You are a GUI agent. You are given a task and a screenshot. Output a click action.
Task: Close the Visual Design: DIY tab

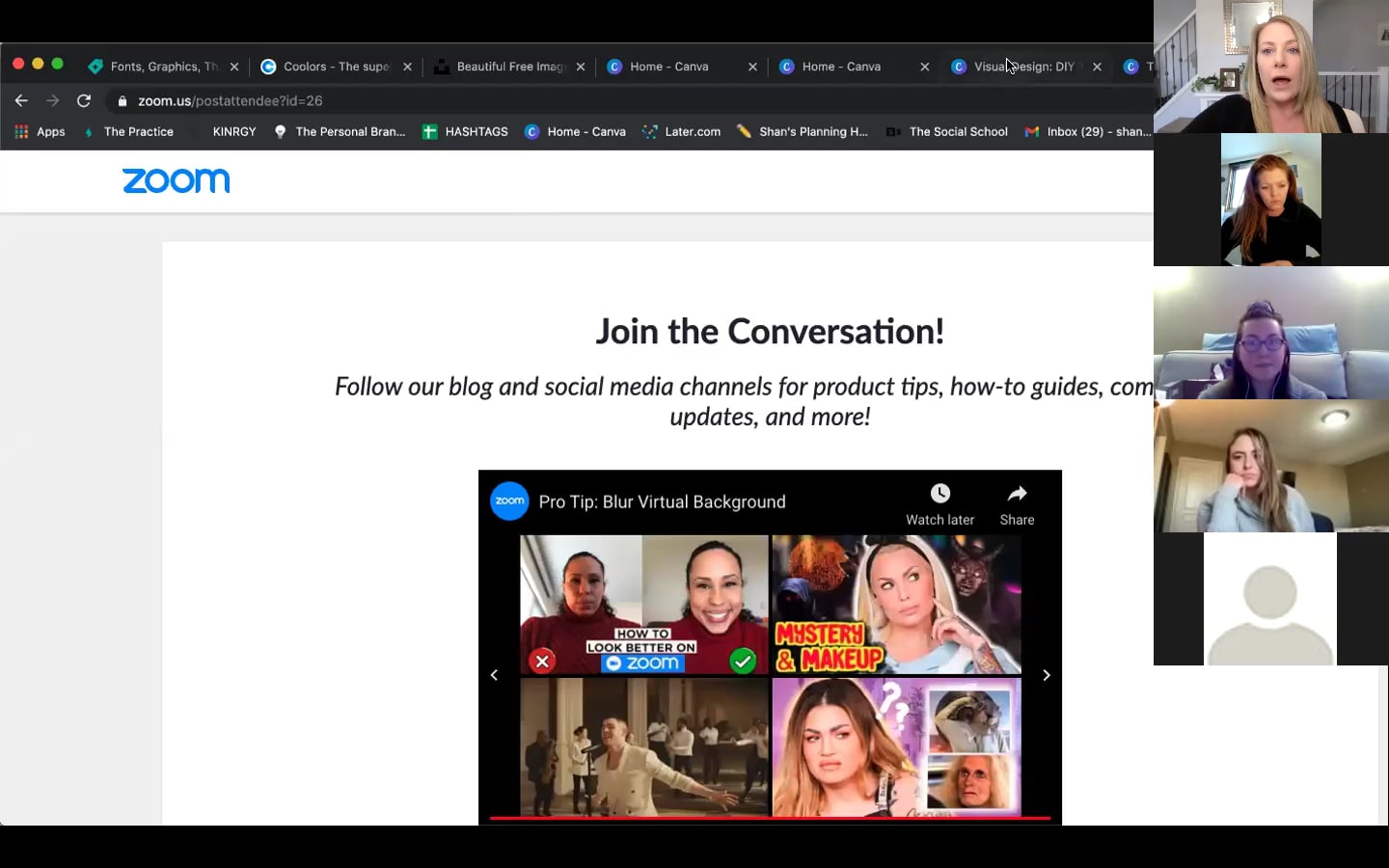coord(1097,67)
